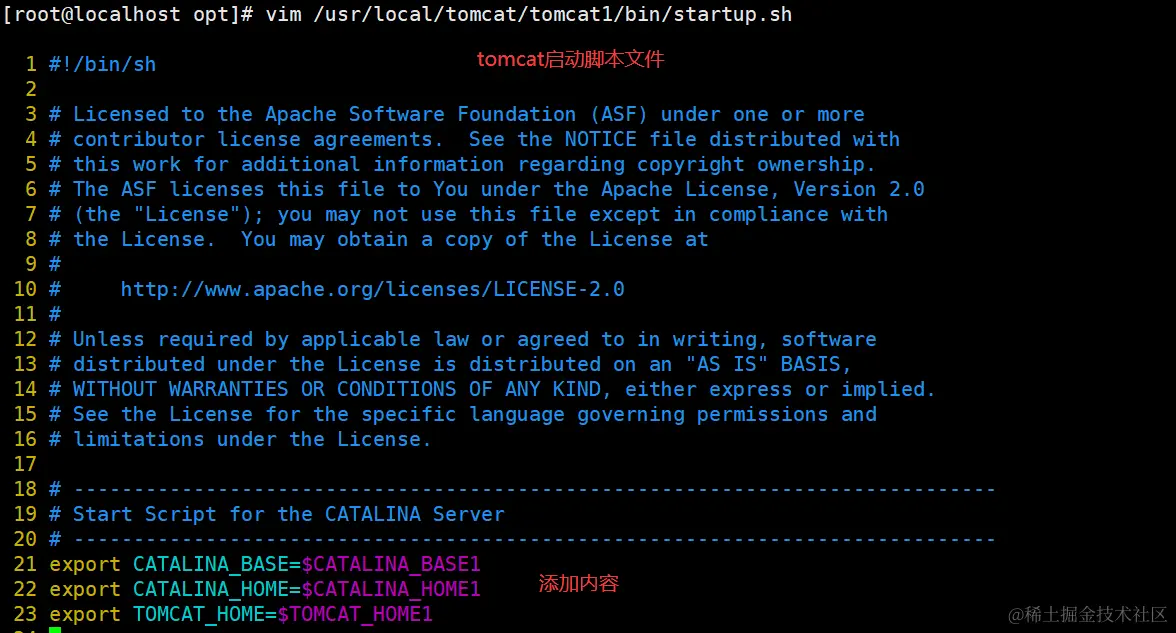
Task: Click the green cursor block below line 23
Action: [55, 630]
